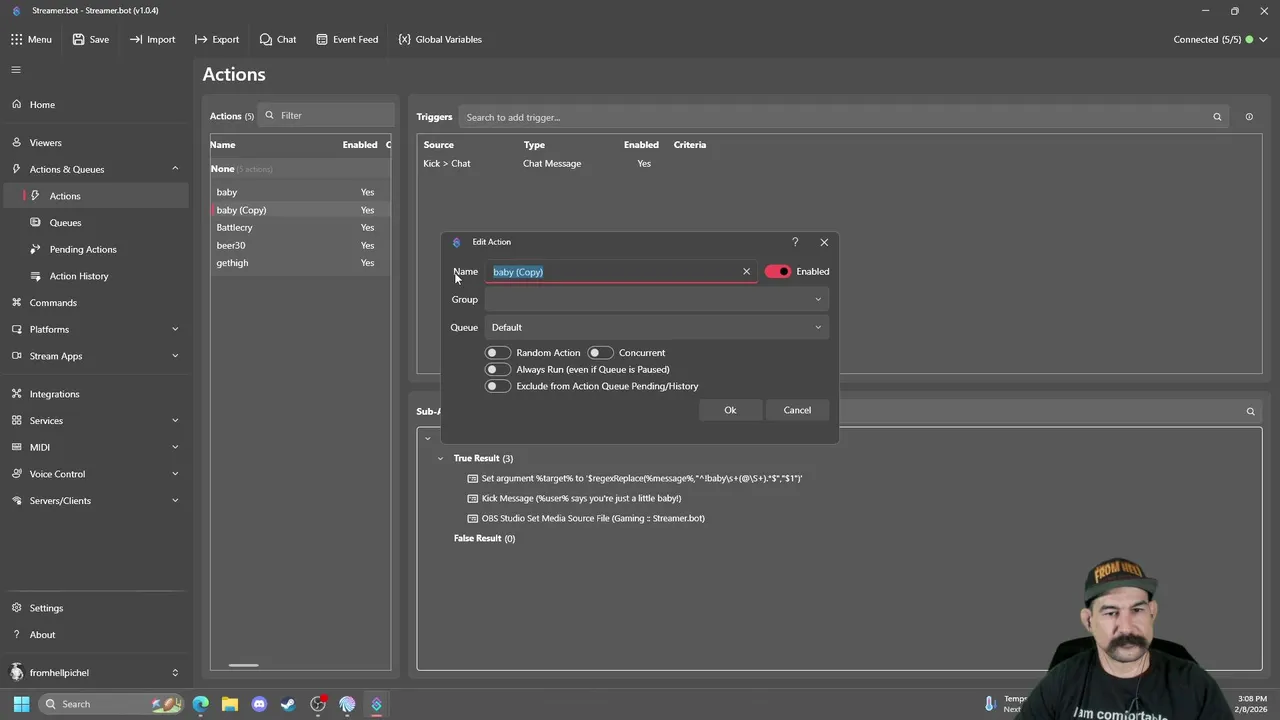Select the Set argument %target% sub-action

coord(642,478)
